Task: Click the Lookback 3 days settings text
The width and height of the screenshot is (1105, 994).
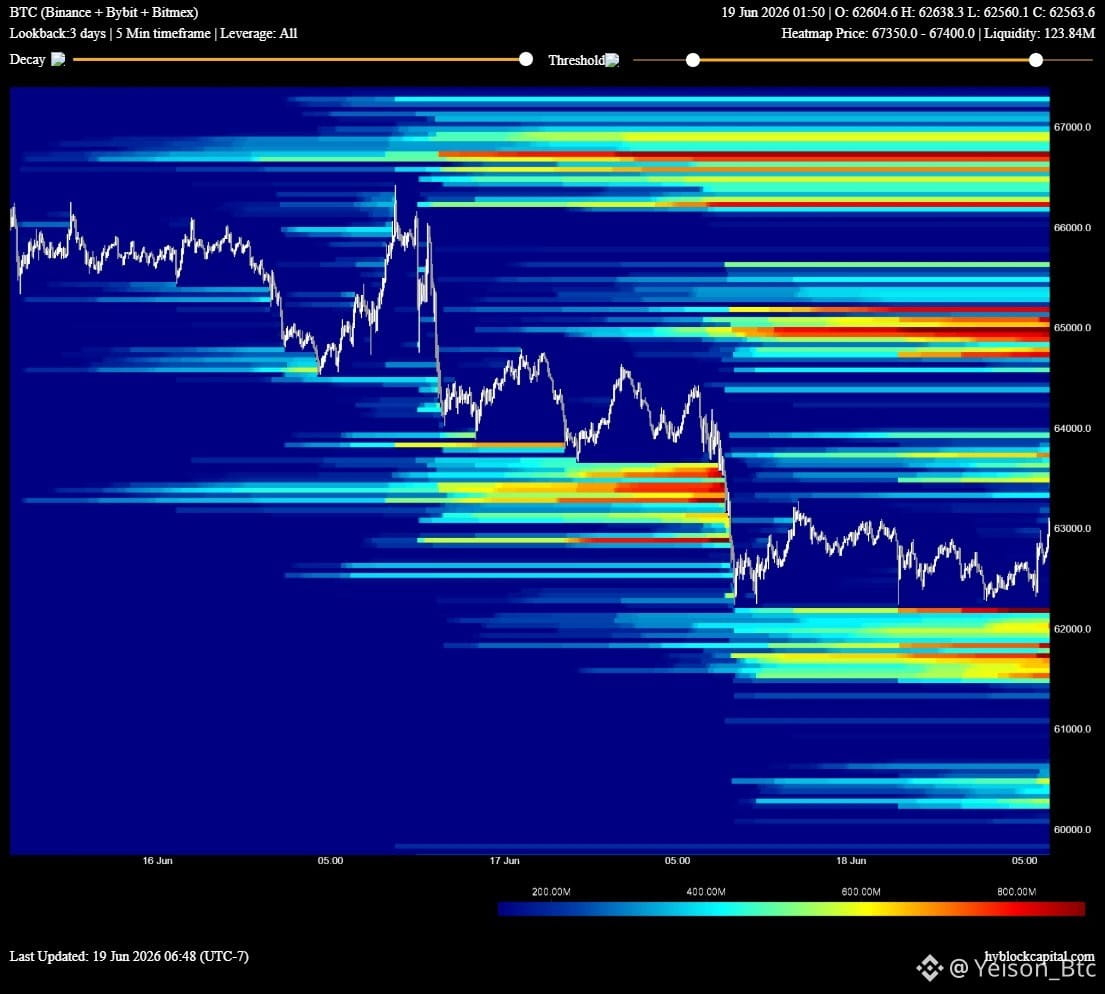Action: pyautogui.click(x=153, y=33)
